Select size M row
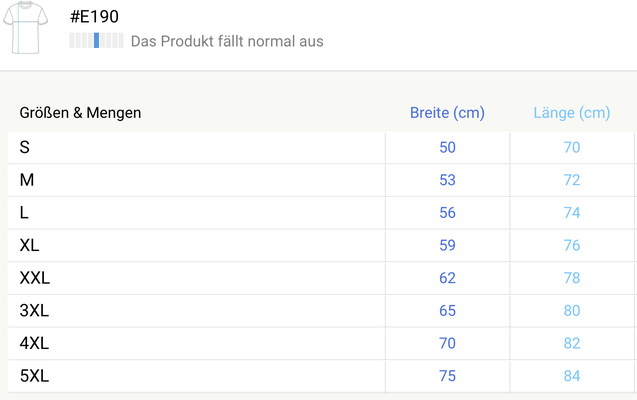 pos(27,180)
